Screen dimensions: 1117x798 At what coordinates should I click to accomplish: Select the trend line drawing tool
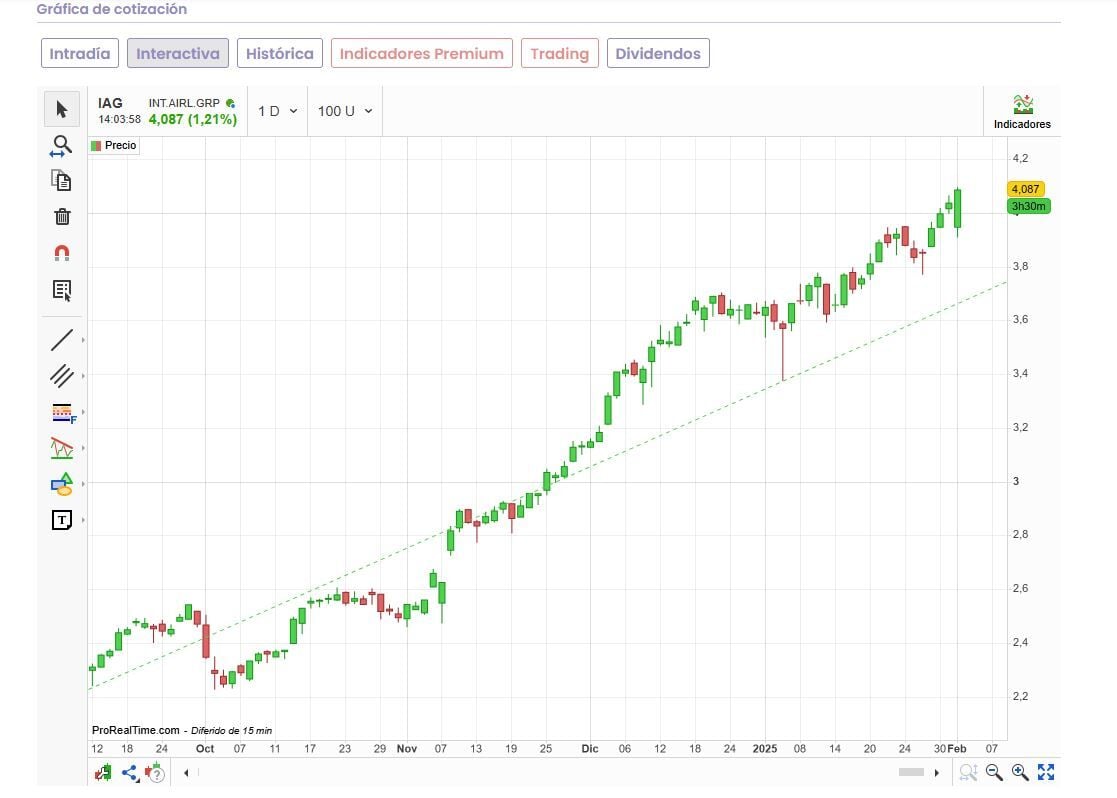coord(62,340)
